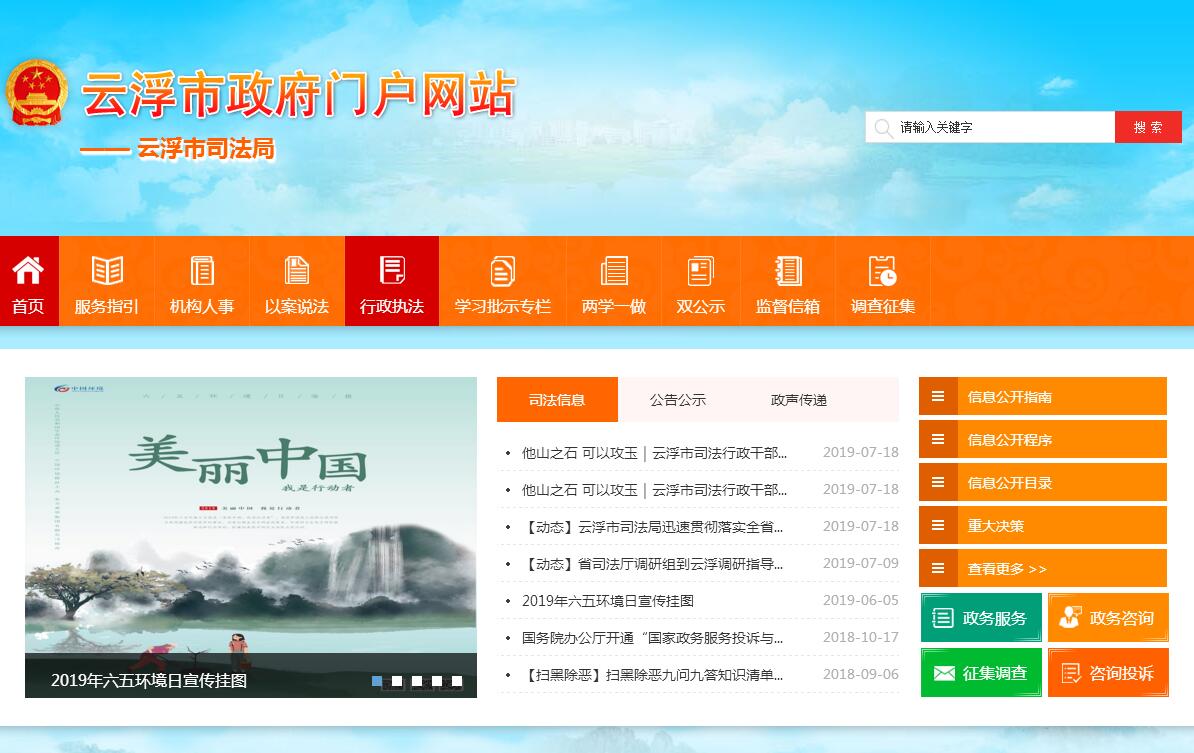
Task: Open the 2019年六五环境日宣传挂图 news link
Action: click(607, 601)
